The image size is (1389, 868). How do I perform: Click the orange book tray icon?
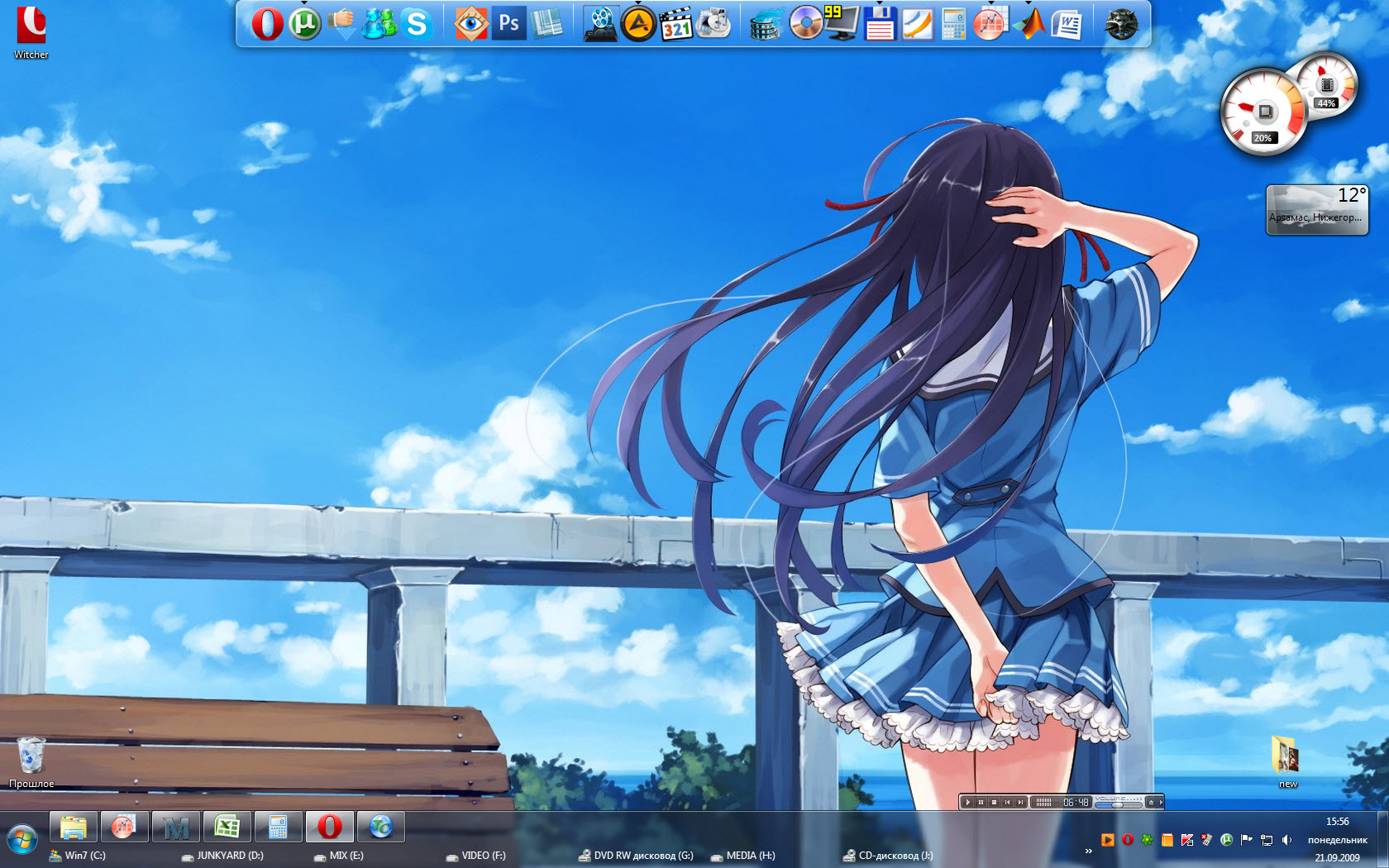(x=1167, y=840)
